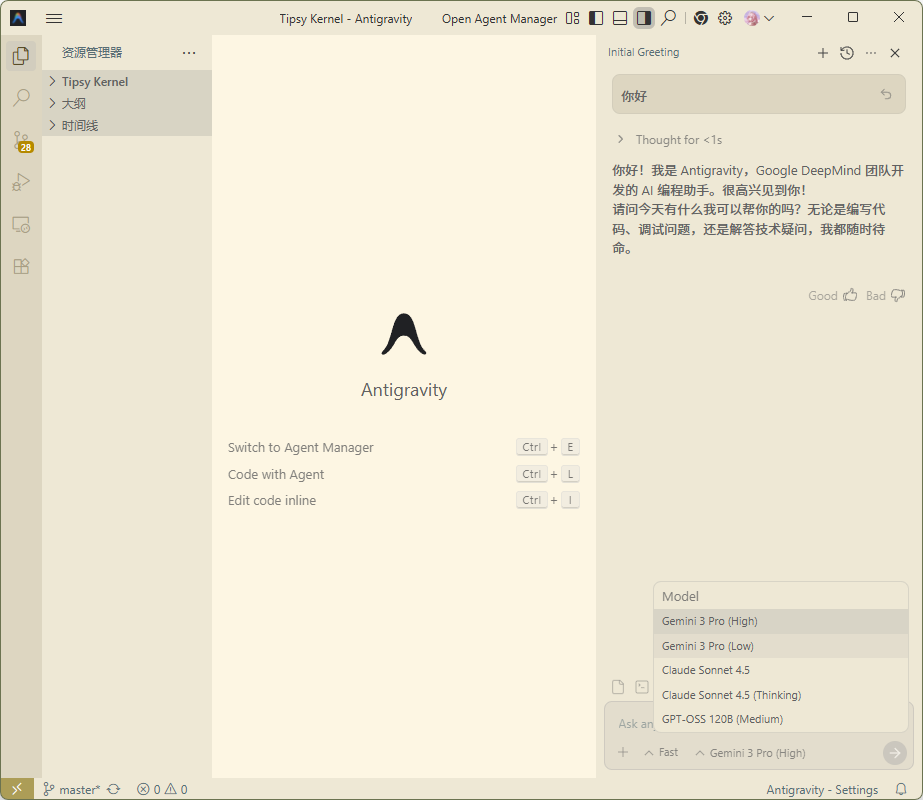Rate response Good with thumbs up

832,296
